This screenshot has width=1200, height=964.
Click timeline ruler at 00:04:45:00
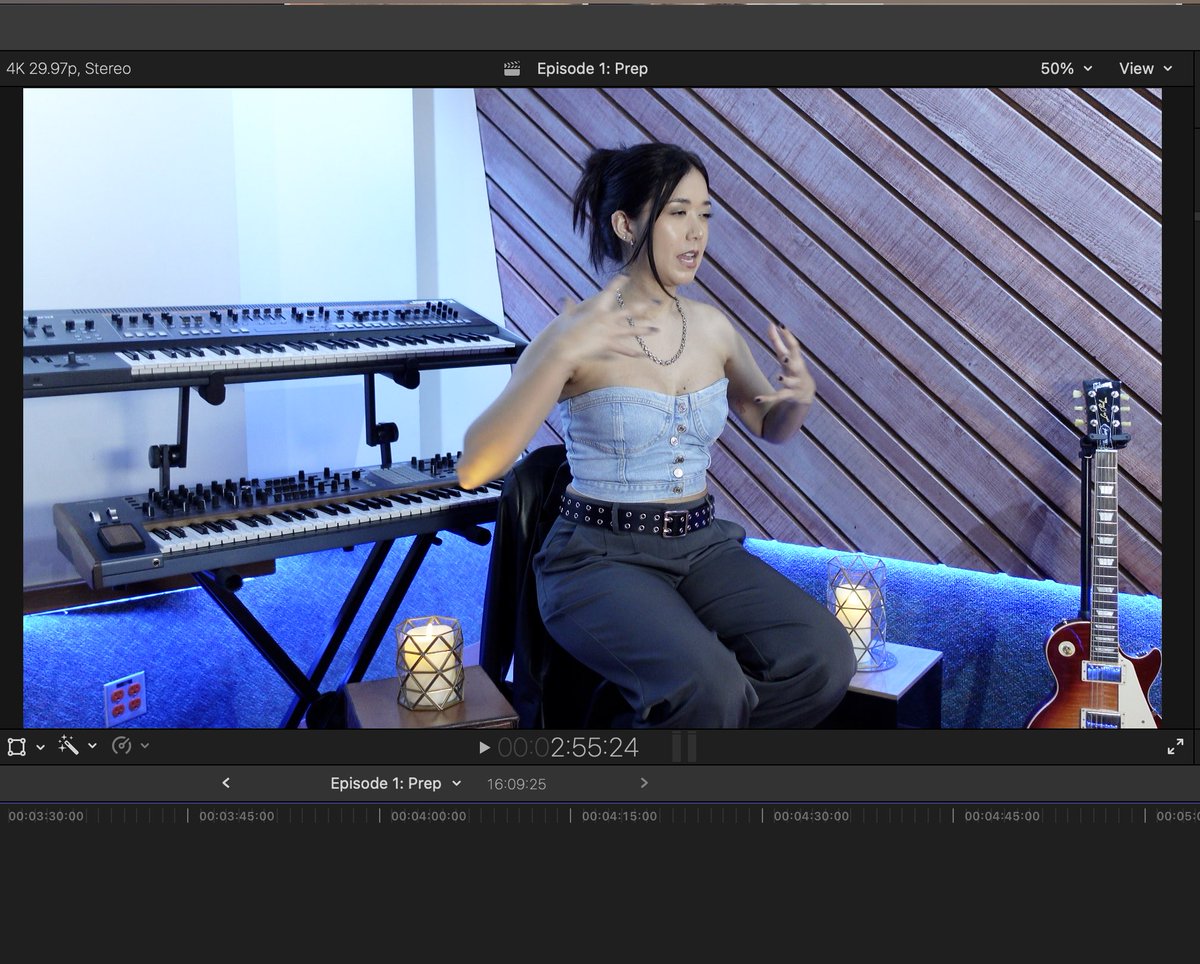click(x=1003, y=816)
